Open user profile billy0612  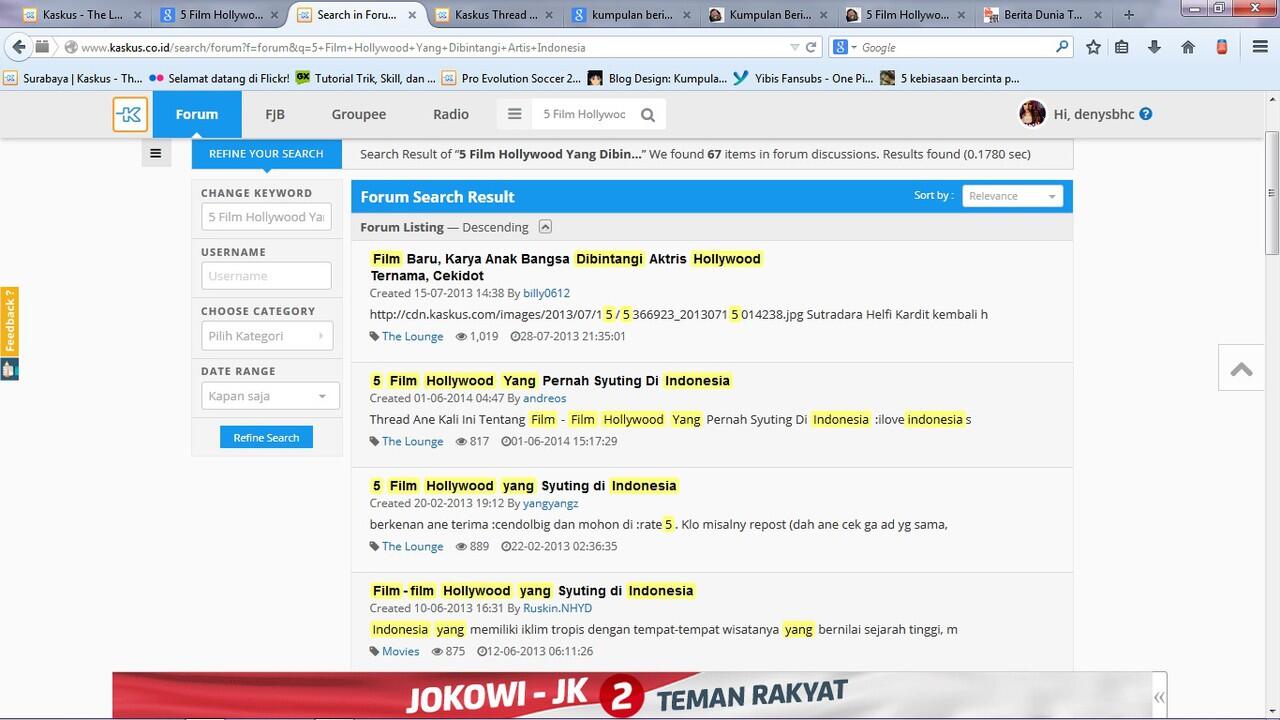pos(546,293)
